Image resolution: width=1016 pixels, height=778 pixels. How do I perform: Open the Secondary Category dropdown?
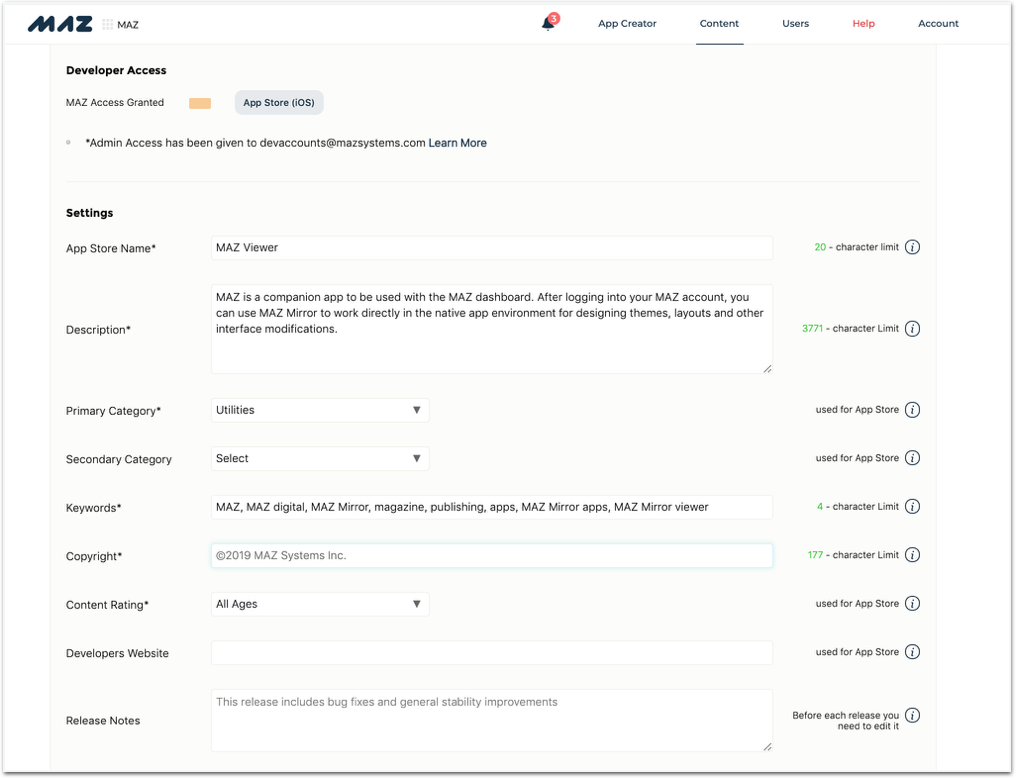pyautogui.click(x=320, y=459)
